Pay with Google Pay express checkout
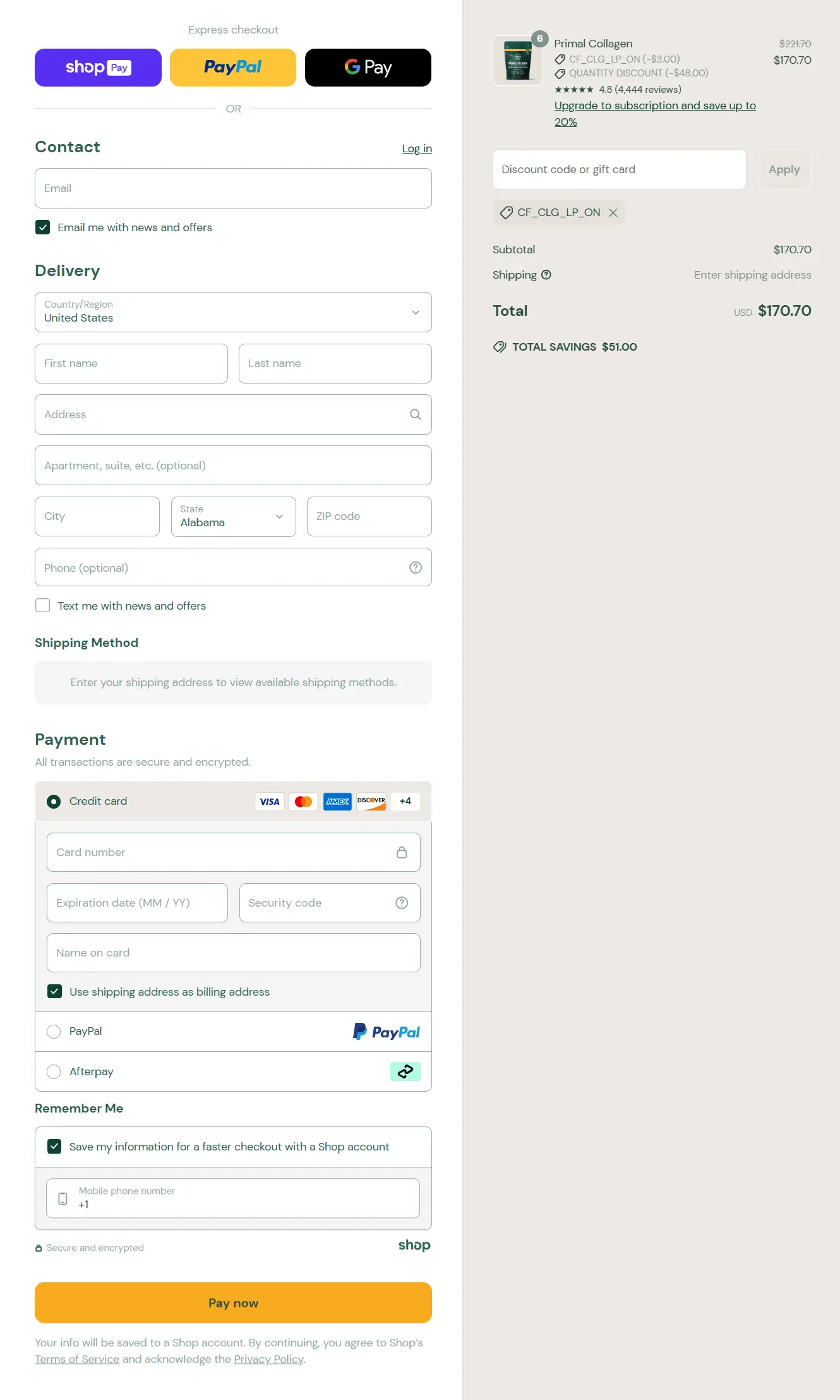 368,67
